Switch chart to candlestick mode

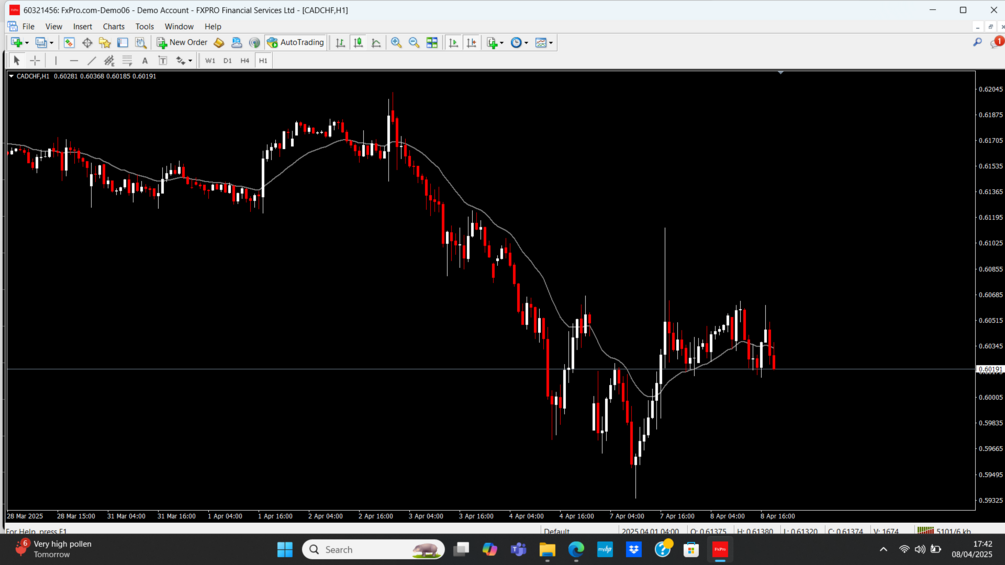pos(358,42)
